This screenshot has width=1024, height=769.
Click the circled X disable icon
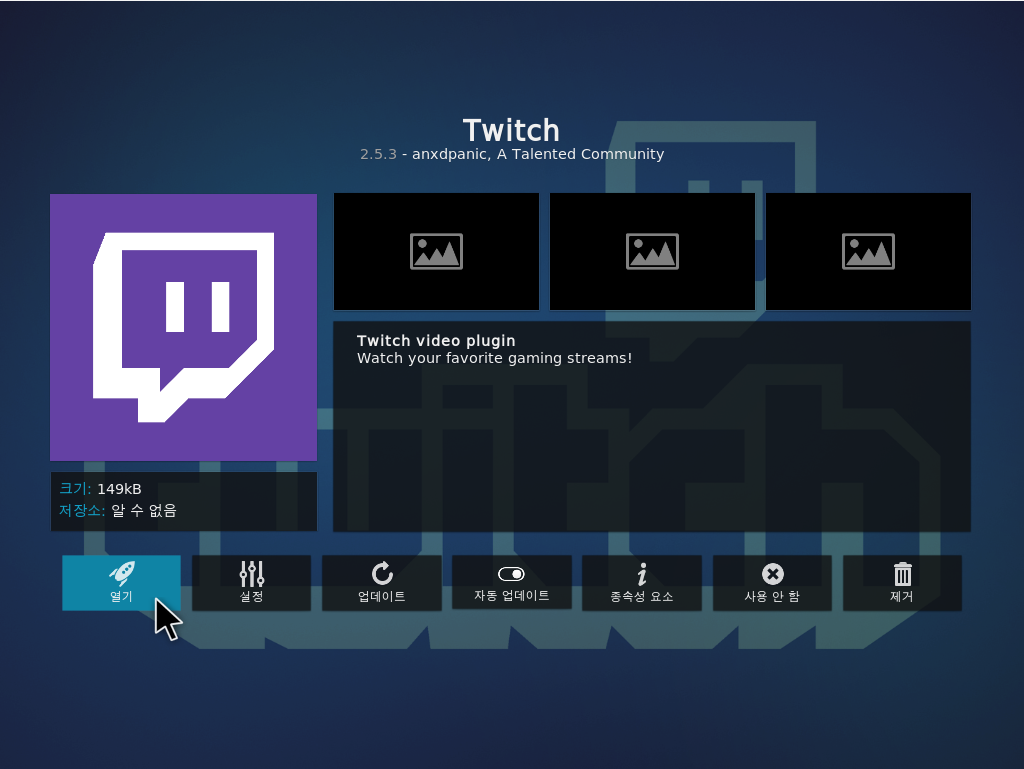(772, 573)
